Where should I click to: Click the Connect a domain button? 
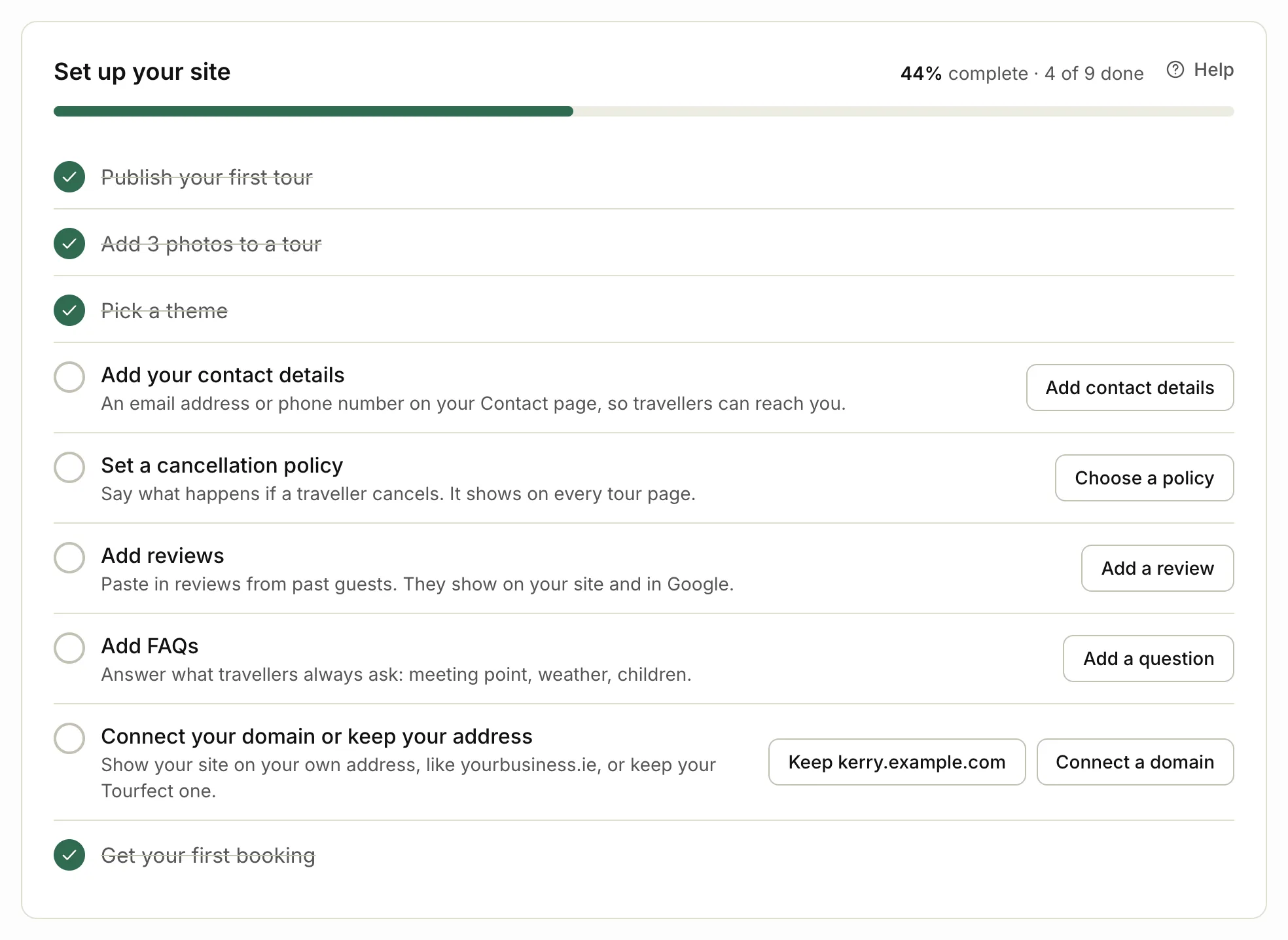tap(1135, 762)
